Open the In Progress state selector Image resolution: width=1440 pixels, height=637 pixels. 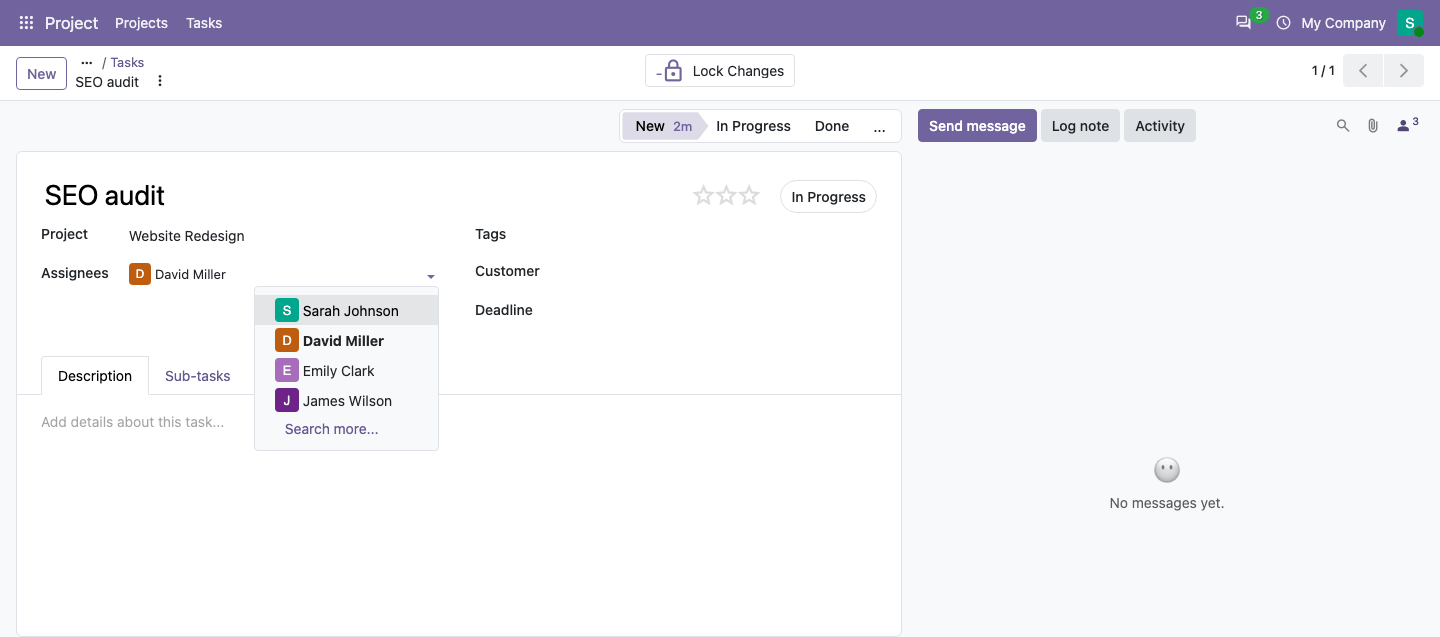(828, 197)
